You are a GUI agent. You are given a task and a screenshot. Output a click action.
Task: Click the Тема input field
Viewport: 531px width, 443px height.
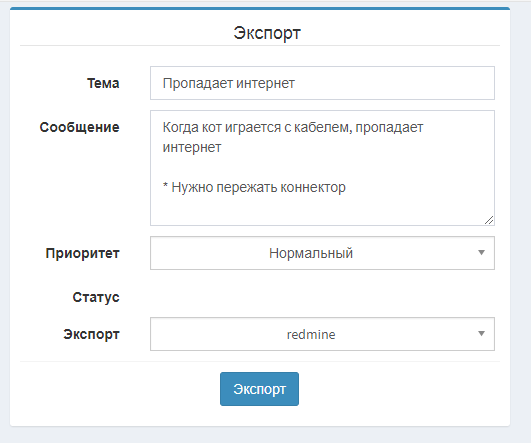322,83
